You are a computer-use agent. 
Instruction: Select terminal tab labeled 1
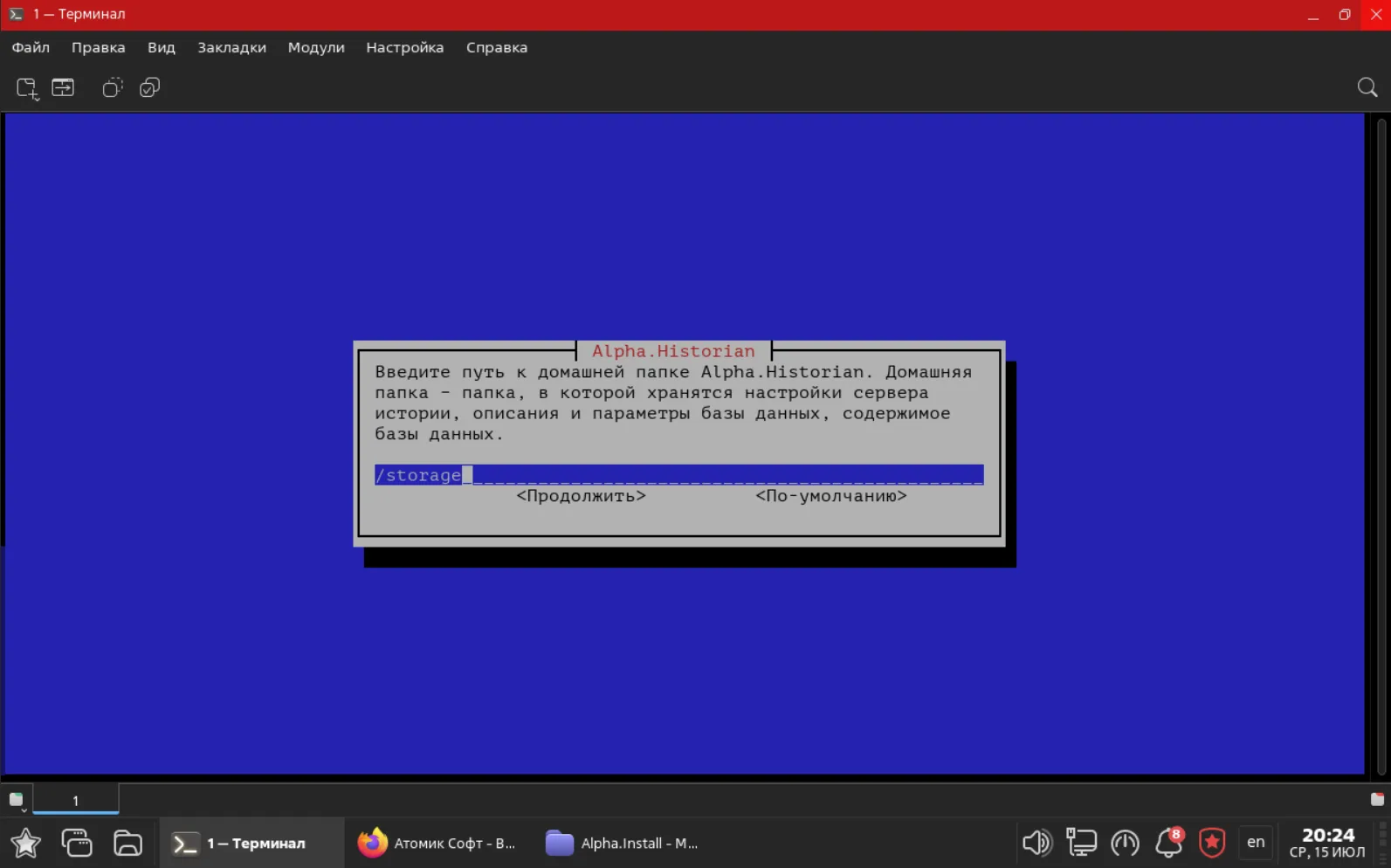(76, 800)
